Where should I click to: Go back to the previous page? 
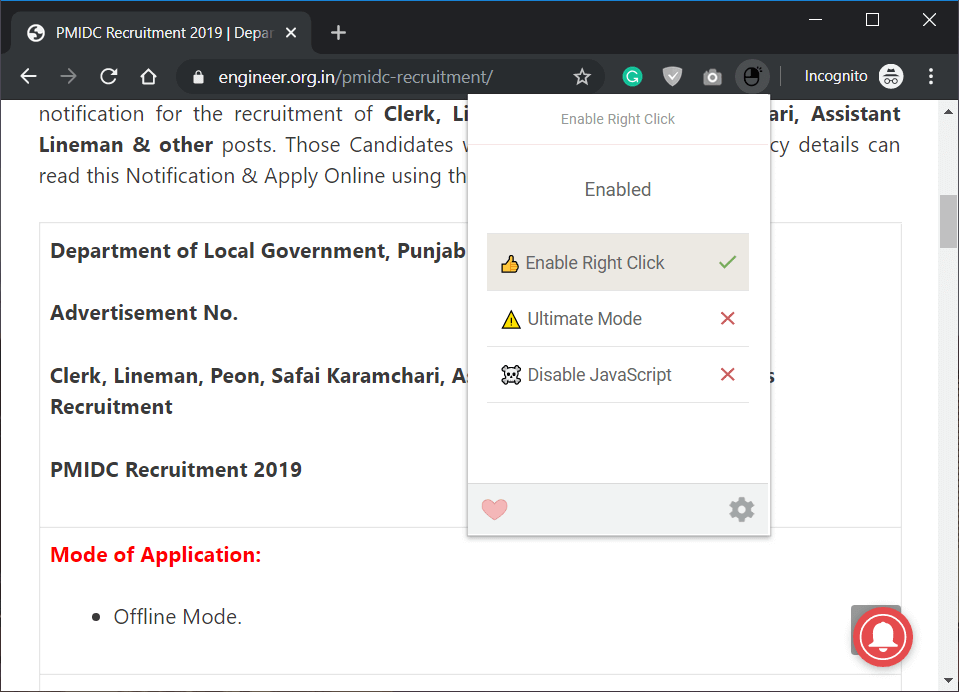(29, 76)
